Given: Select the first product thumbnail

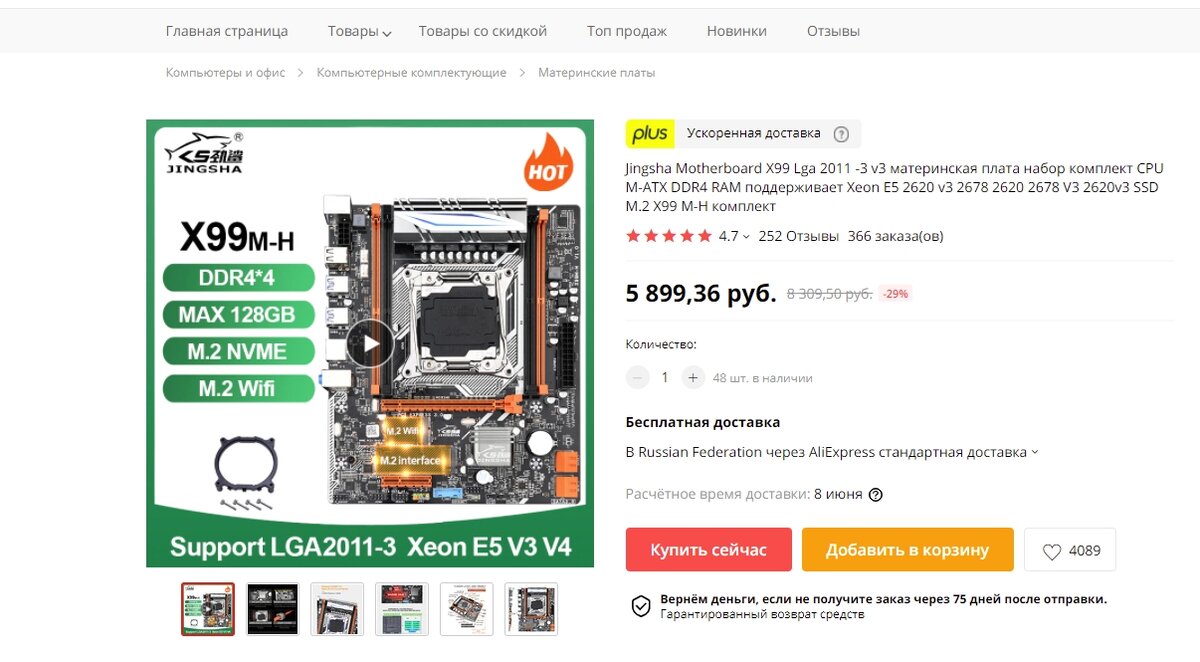Looking at the screenshot, I should (x=208, y=609).
